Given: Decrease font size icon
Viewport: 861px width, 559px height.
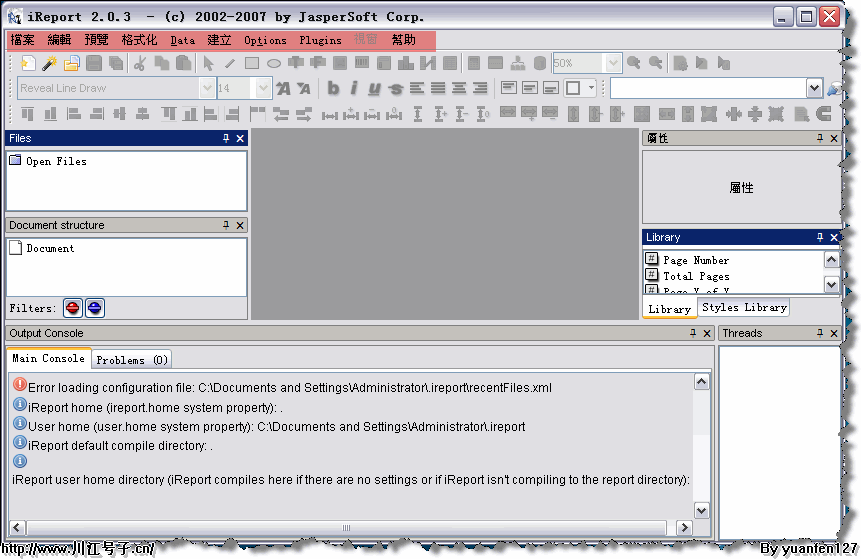Looking at the screenshot, I should coord(304,88).
